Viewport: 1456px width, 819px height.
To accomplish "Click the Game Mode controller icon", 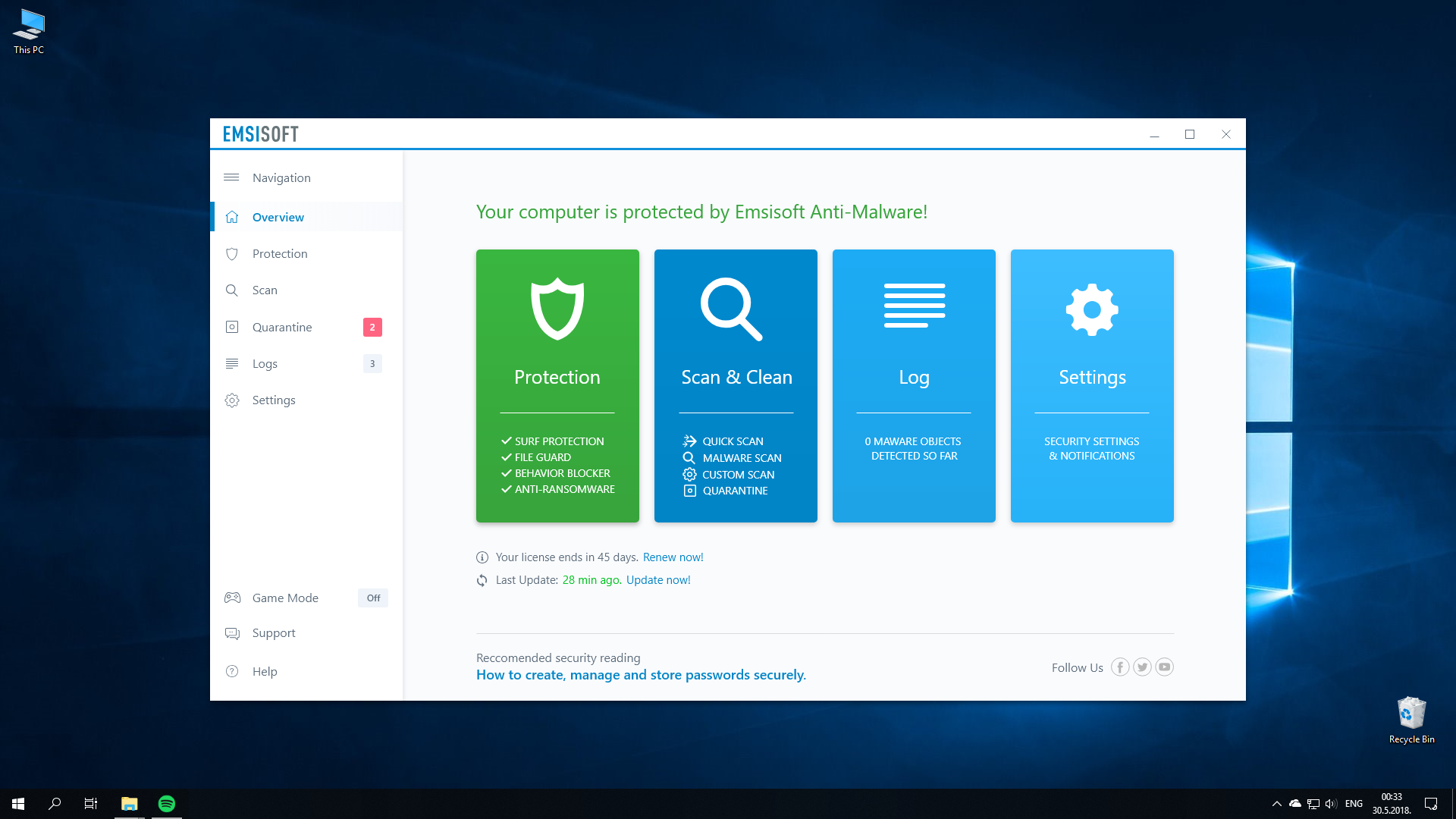I will tap(232, 598).
